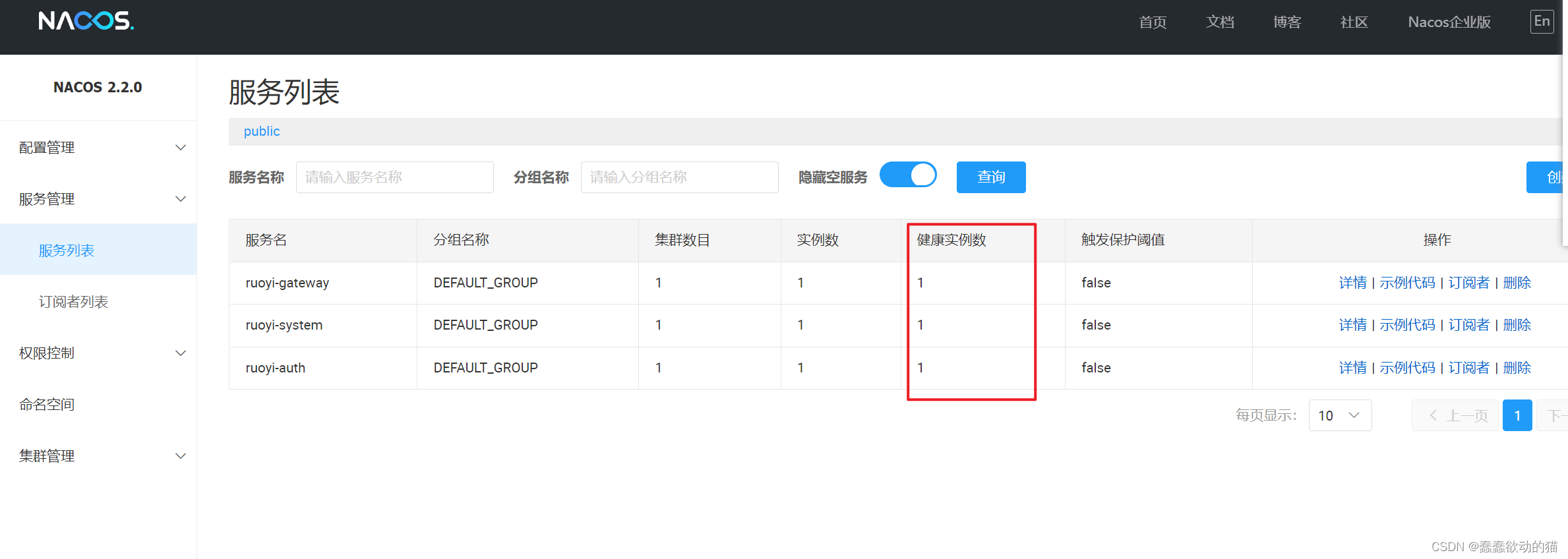Image resolution: width=1568 pixels, height=559 pixels.
Task: Open 详情 for ruoyi-gateway
Action: pyautogui.click(x=1353, y=283)
